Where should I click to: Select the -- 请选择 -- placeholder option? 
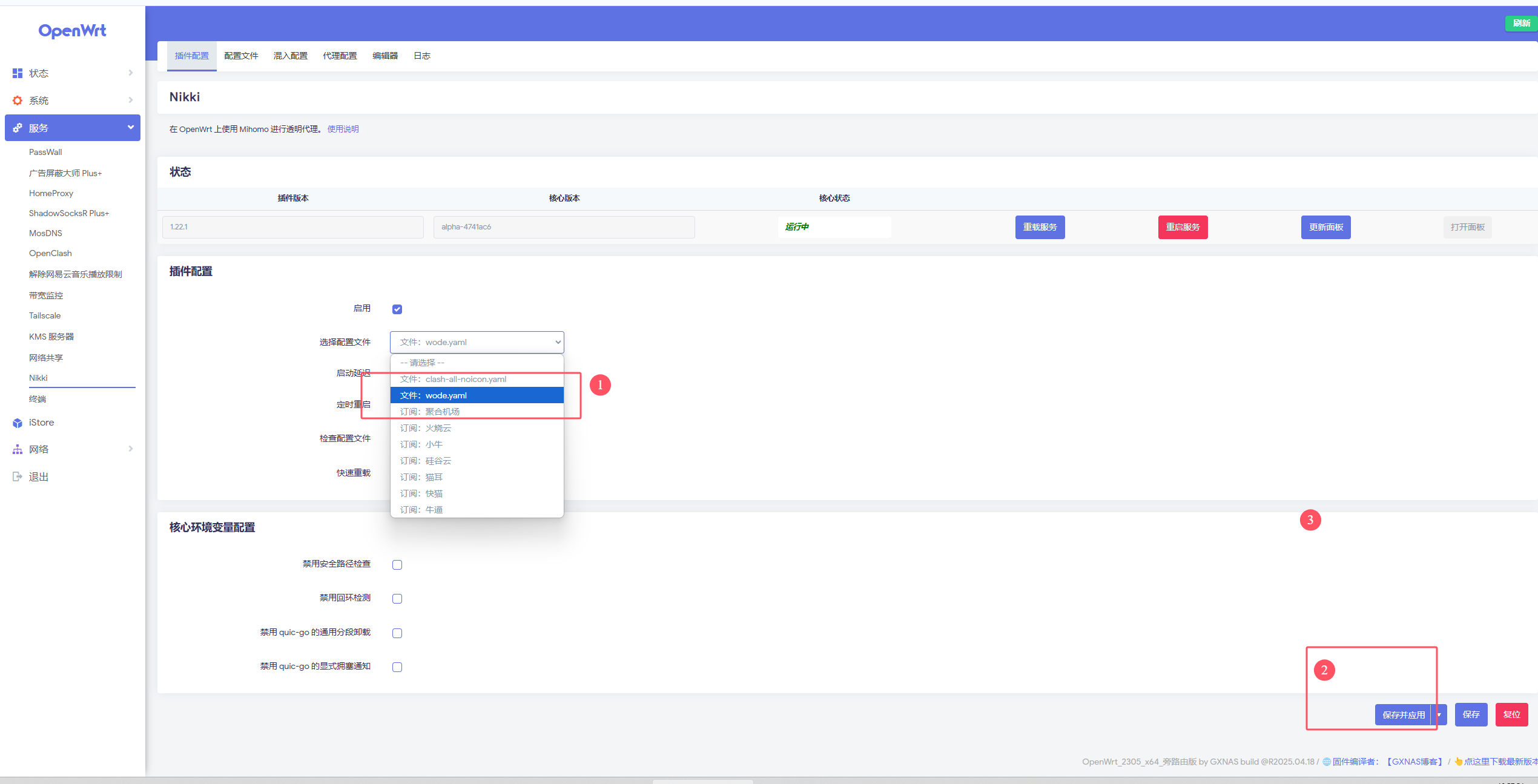(477, 363)
